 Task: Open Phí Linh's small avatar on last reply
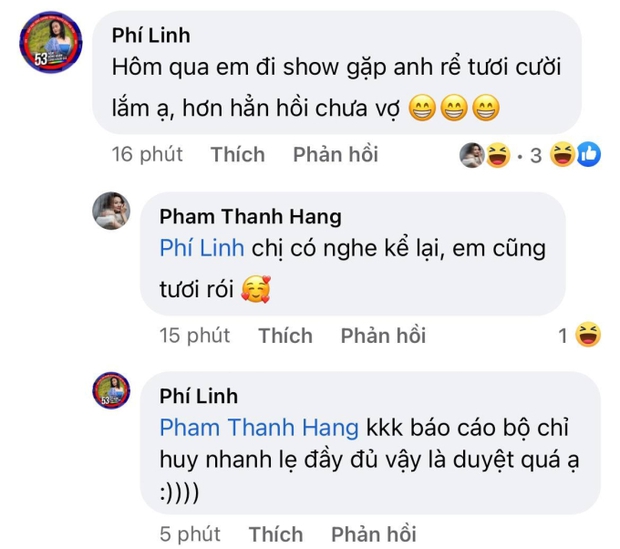[x=111, y=390]
